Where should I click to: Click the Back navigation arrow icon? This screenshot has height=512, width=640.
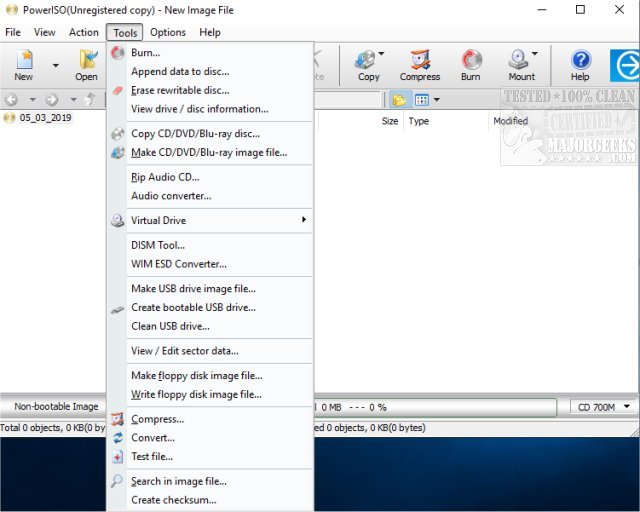point(11,99)
